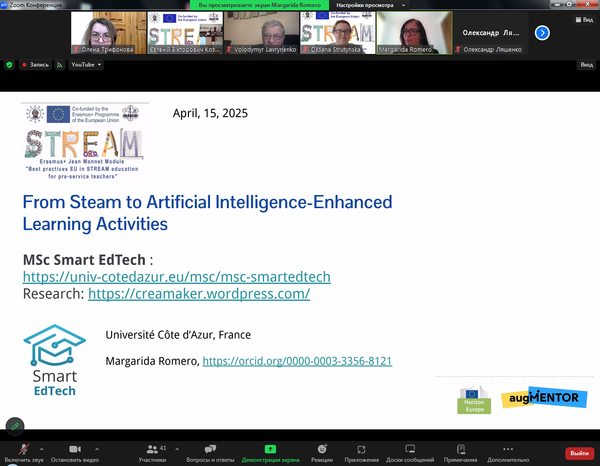600x466 pixels.
Task: Open the creamaker.wordpress.com research link
Action: pos(199,294)
